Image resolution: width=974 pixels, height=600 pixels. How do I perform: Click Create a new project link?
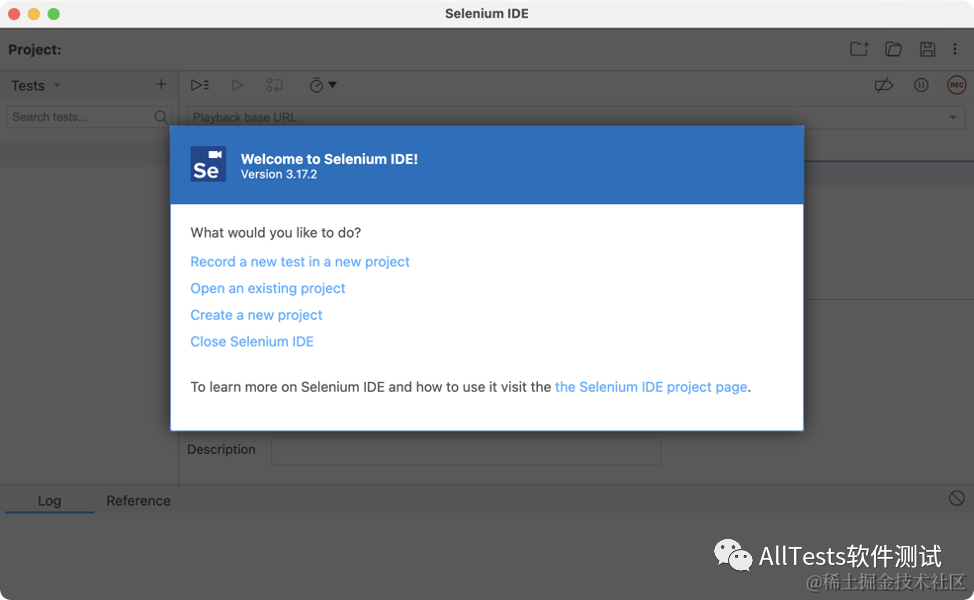[257, 315]
